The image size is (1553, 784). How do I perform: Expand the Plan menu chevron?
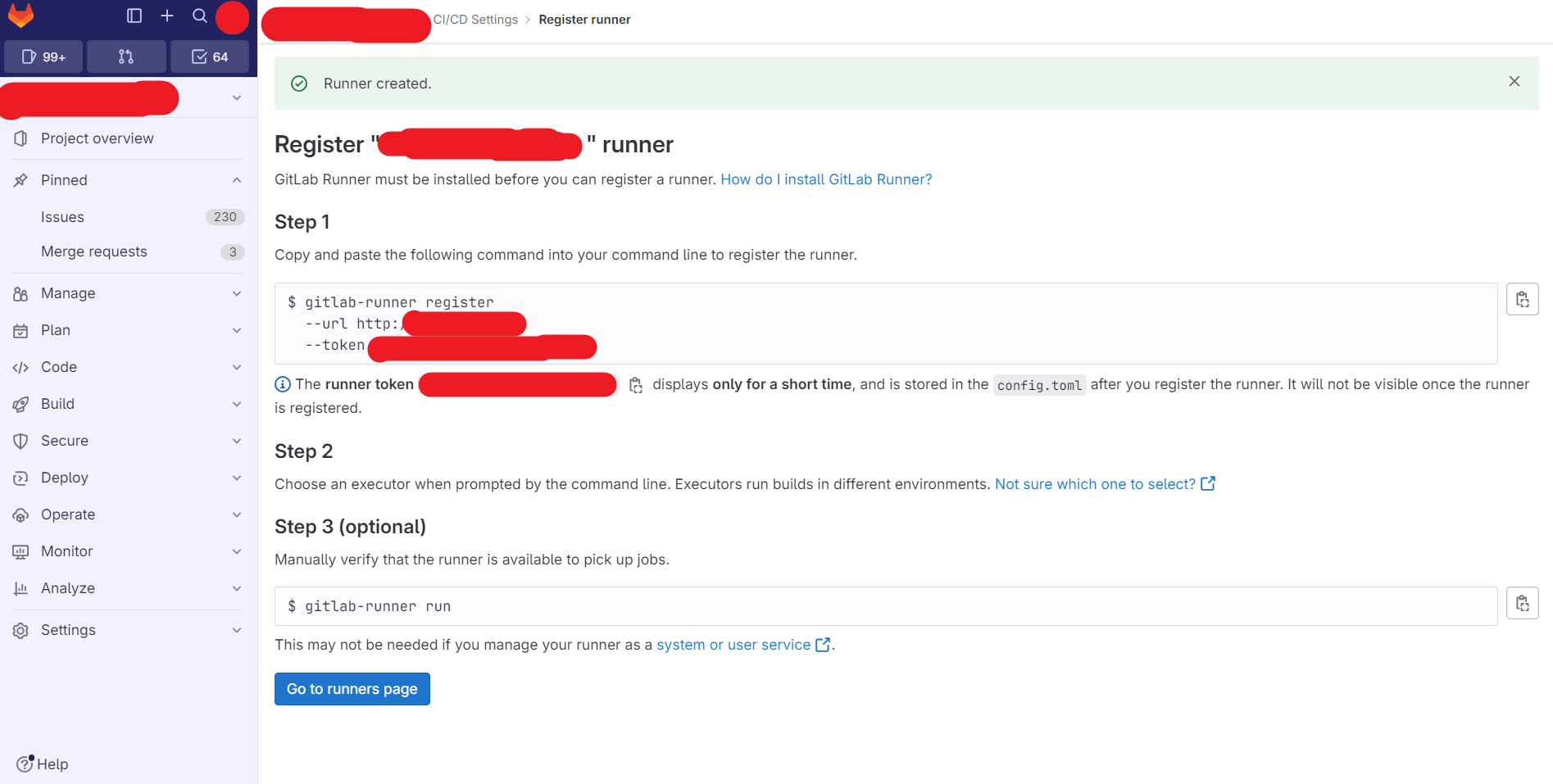tap(236, 330)
